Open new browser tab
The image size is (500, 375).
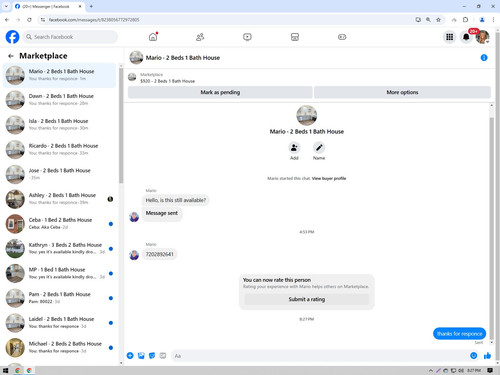(91, 6)
